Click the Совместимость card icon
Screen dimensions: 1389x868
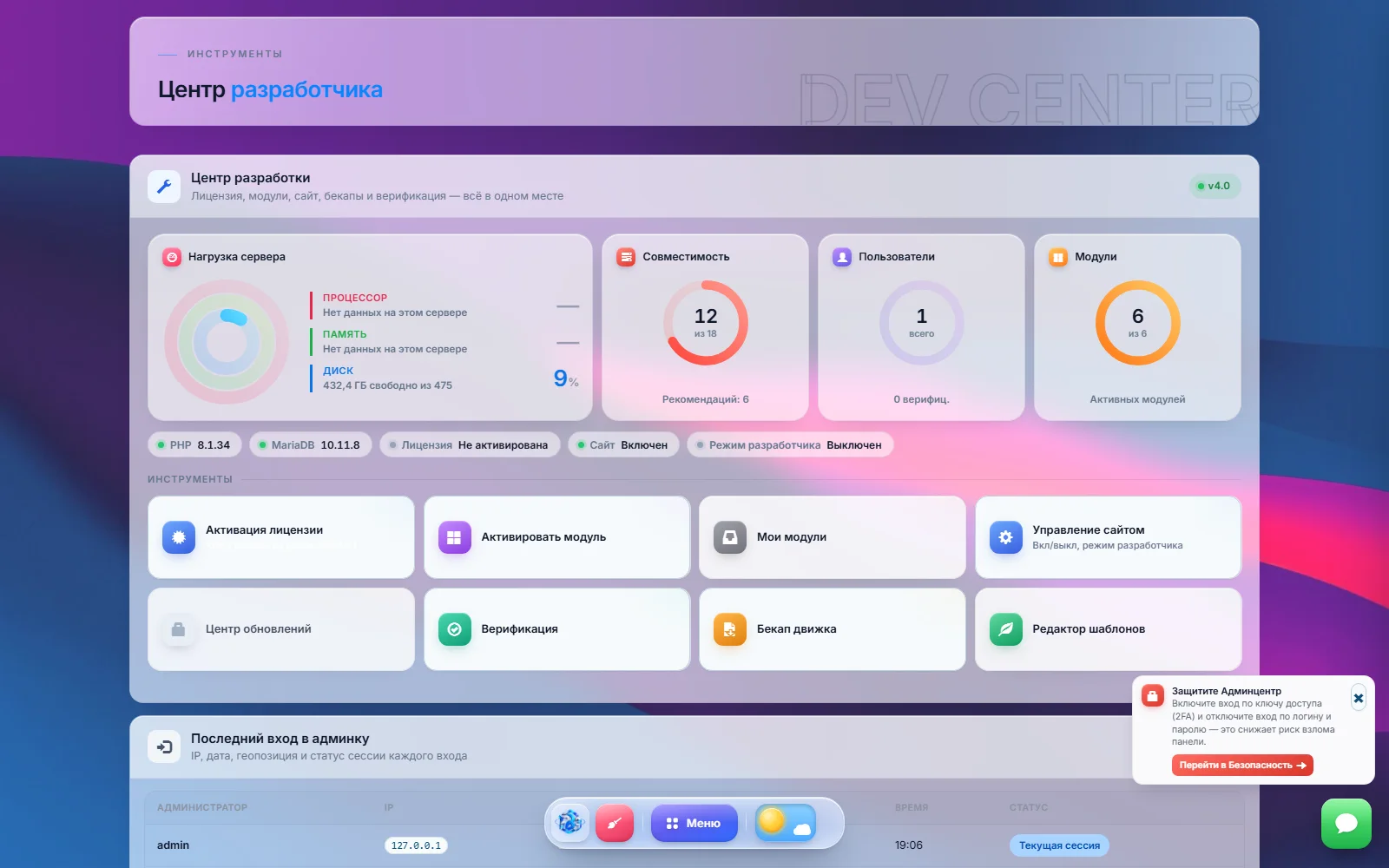point(626,257)
